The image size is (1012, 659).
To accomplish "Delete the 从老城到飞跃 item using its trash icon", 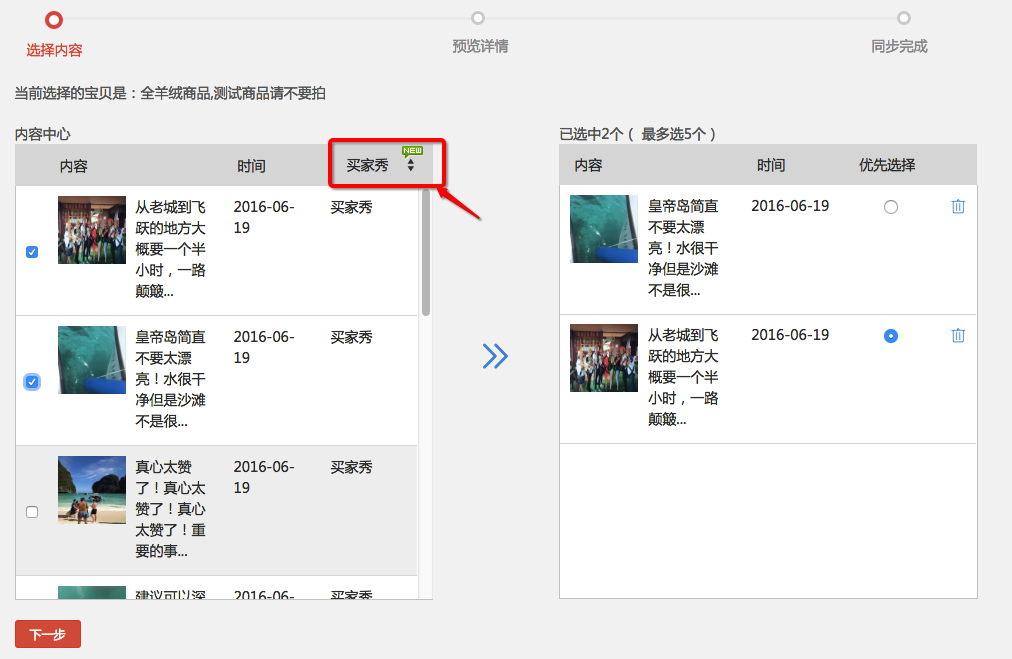I will tap(958, 335).
